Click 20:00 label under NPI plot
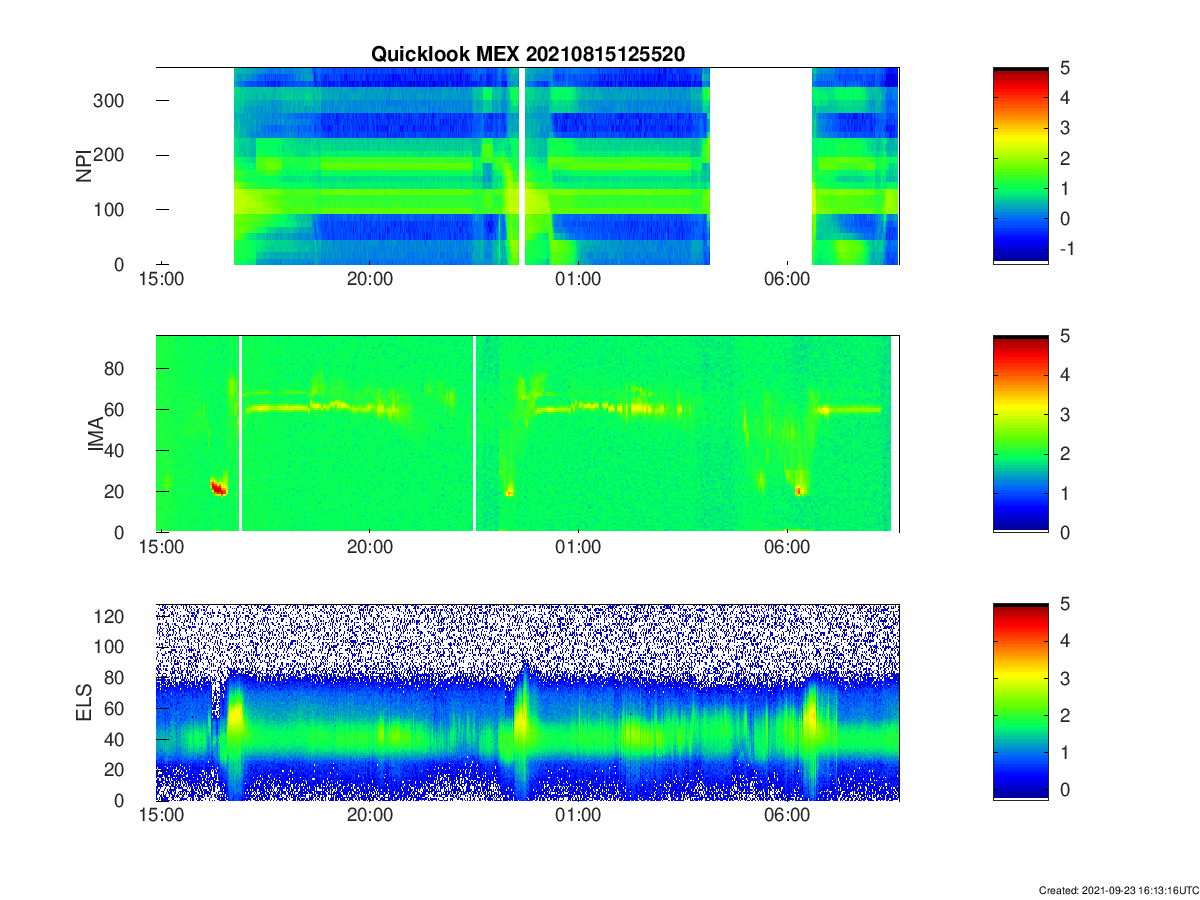 click(x=370, y=280)
